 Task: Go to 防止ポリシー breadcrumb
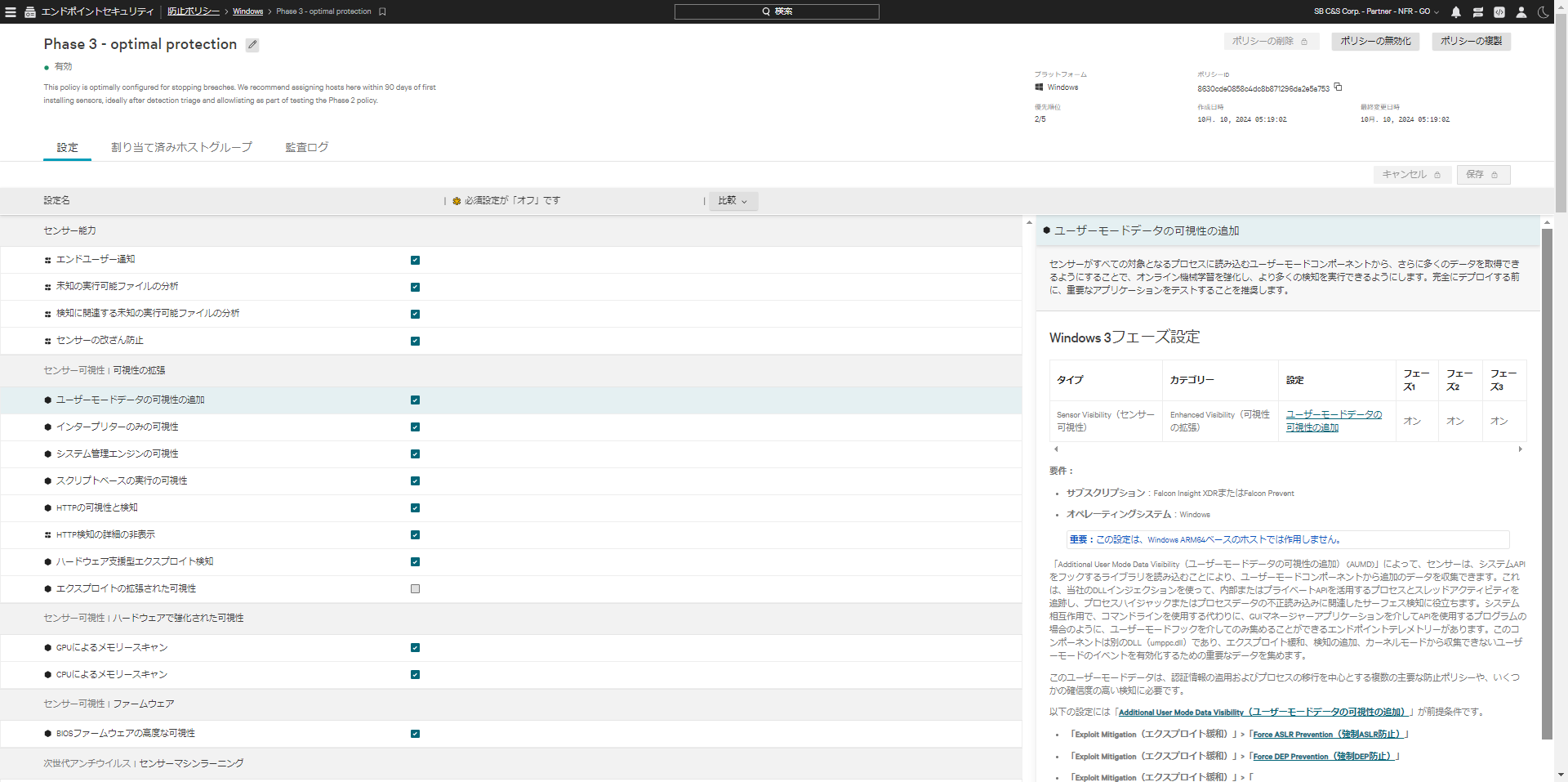point(194,11)
